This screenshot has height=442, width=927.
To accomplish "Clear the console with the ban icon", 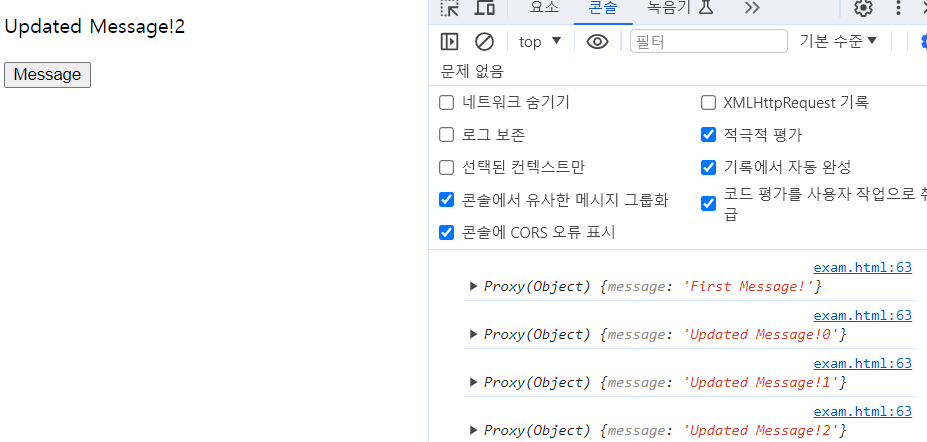I will 484,42.
